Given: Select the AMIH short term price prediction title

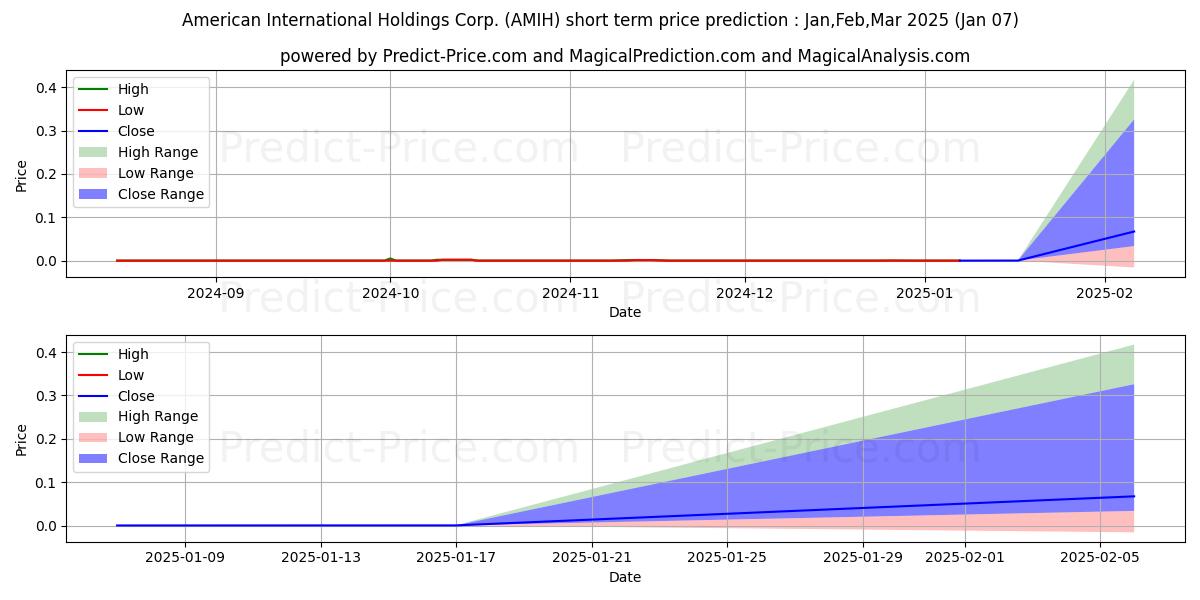Looking at the screenshot, I should (x=600, y=20).
